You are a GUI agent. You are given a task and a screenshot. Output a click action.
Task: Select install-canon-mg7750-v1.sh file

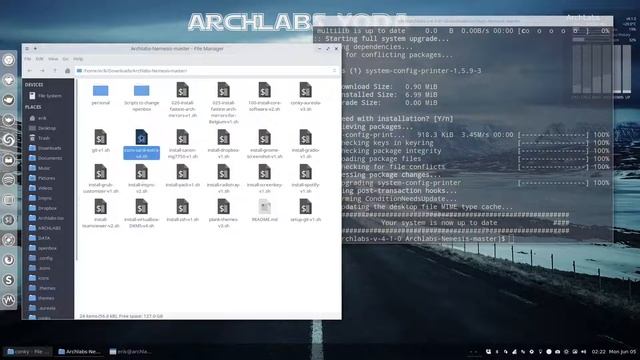182,144
